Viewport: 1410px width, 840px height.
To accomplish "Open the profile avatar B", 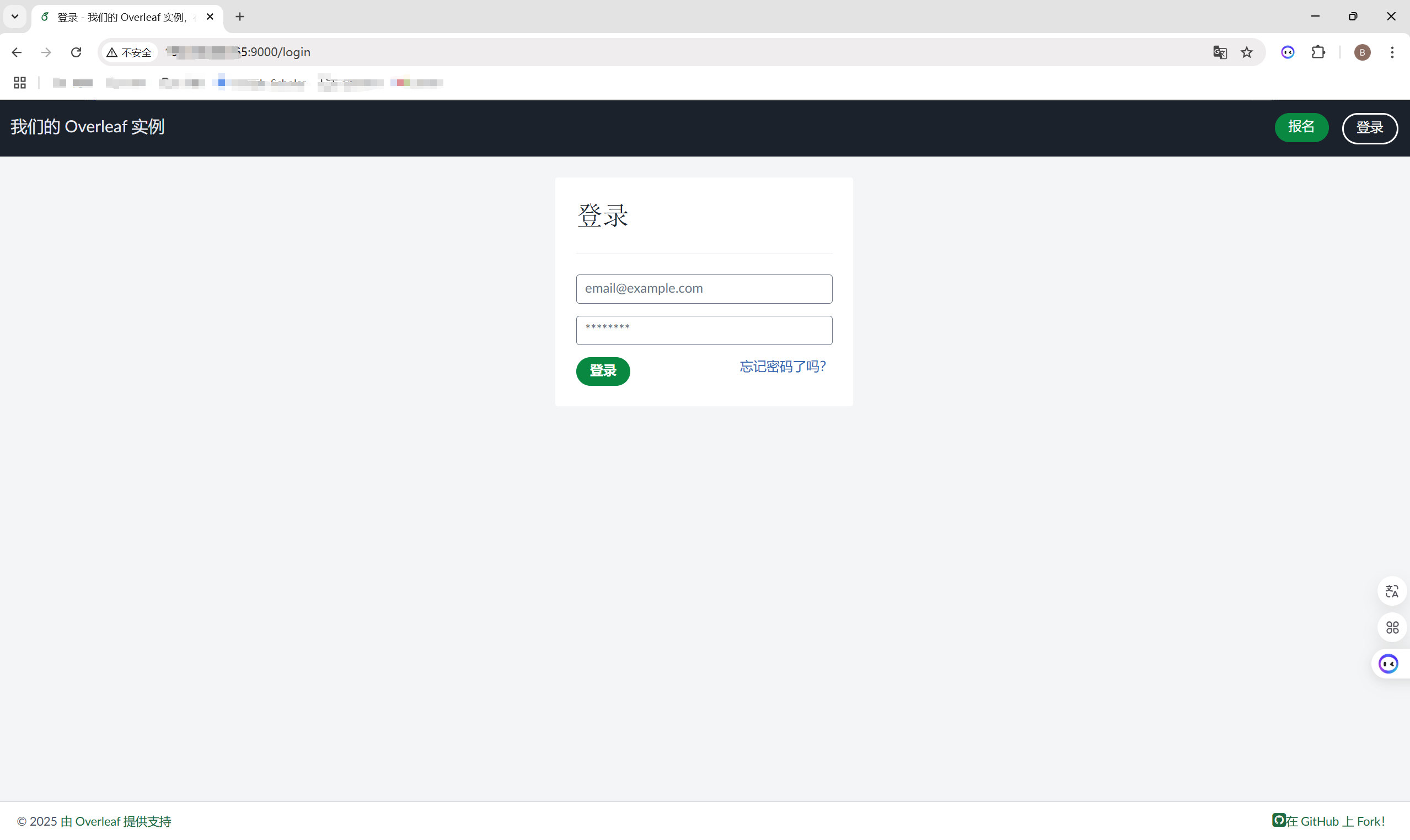I will coord(1363,52).
